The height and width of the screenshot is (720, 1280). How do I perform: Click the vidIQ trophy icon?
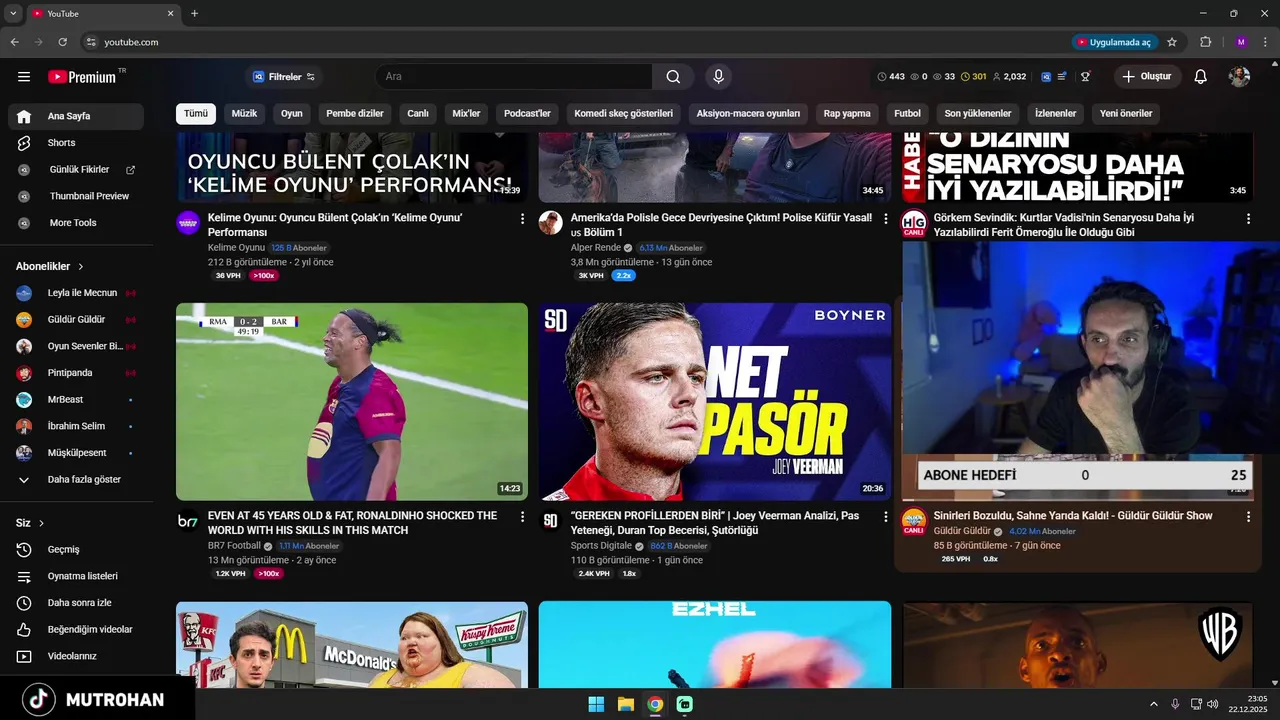click(x=1085, y=77)
